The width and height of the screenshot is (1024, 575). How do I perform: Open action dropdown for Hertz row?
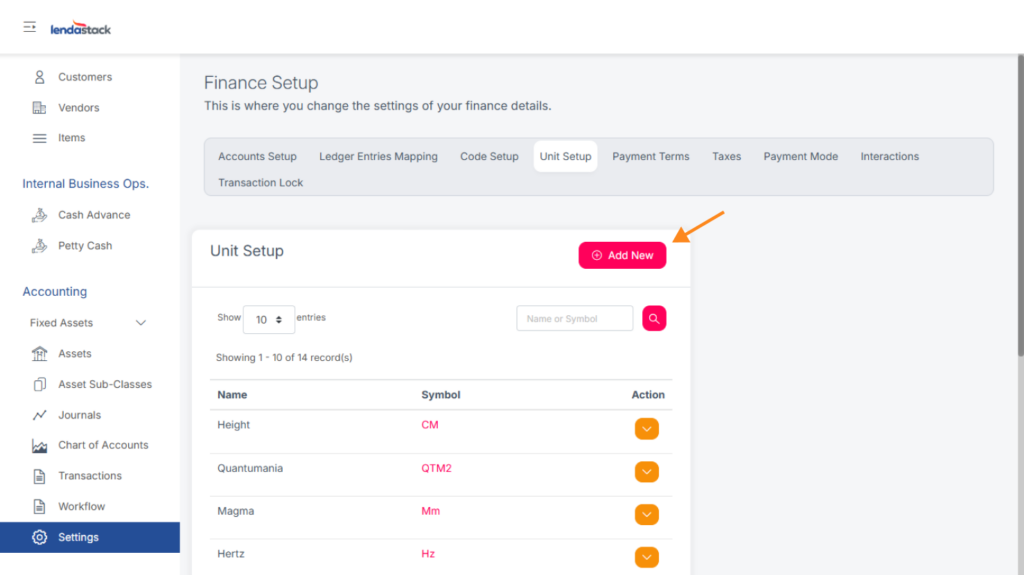[647, 557]
